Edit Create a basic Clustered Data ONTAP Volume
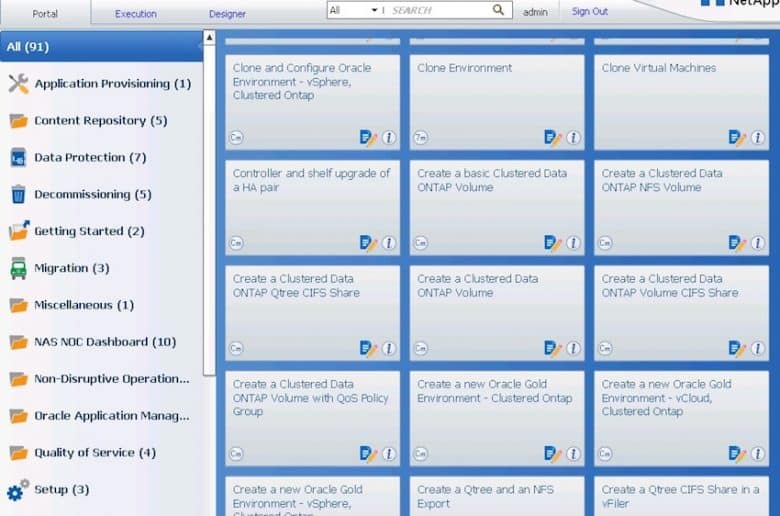Screen dimensions: 780x516 tap(553, 243)
